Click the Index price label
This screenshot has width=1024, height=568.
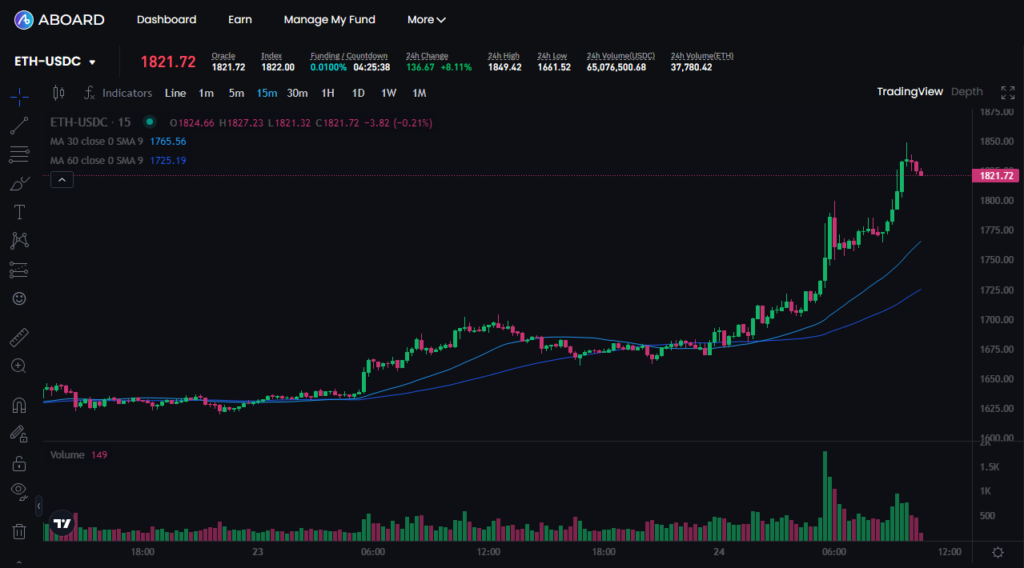[272, 56]
